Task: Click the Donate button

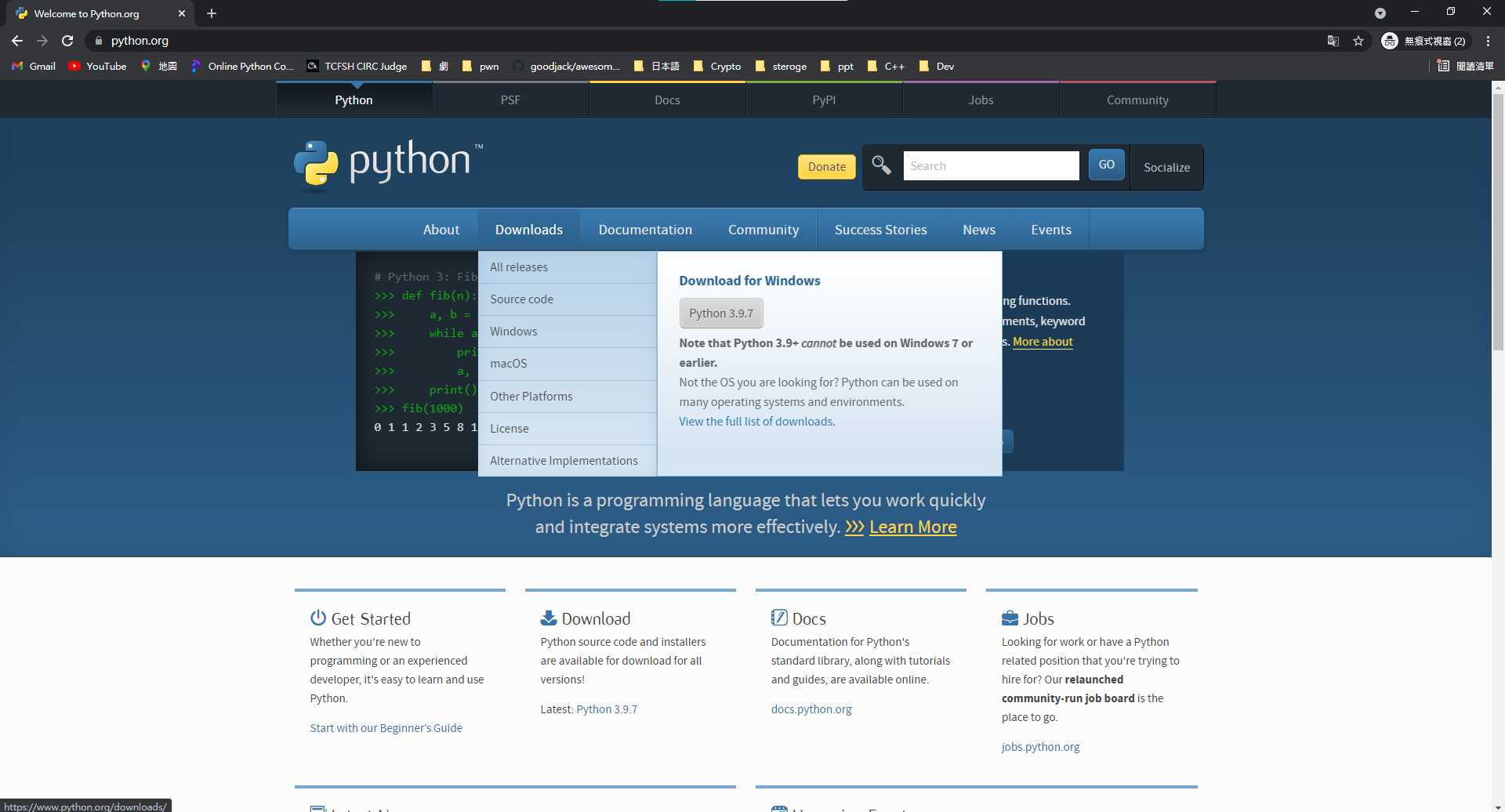Action: [827, 167]
